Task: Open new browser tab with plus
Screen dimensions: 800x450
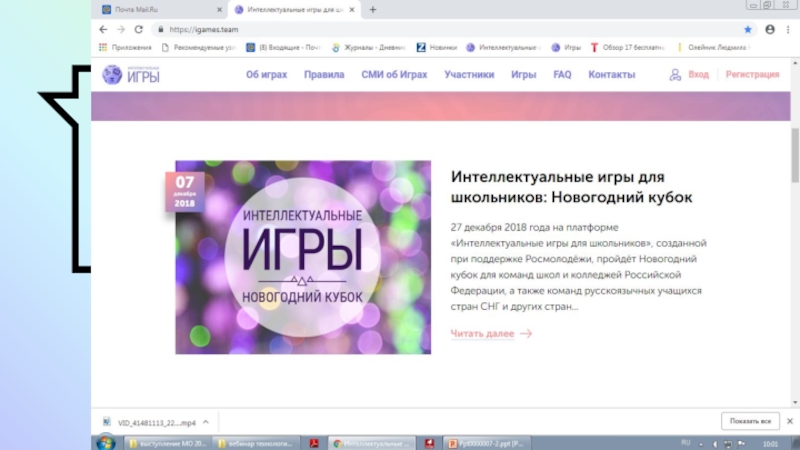Action: click(x=373, y=9)
